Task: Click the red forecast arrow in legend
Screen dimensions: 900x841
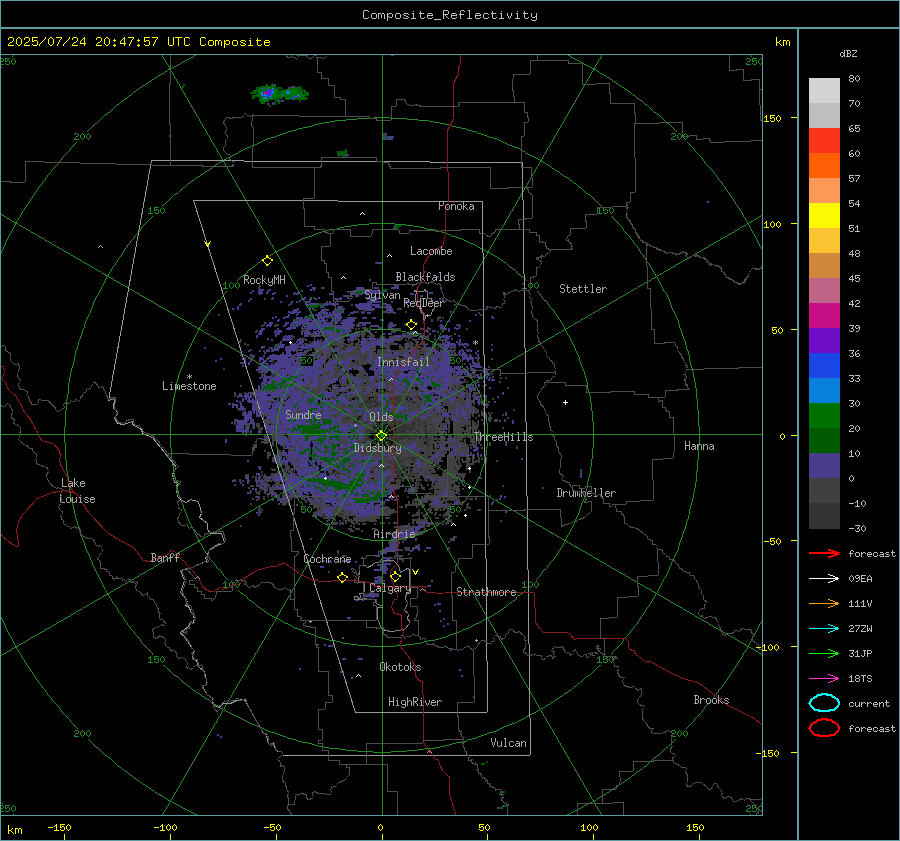Action: tap(824, 553)
